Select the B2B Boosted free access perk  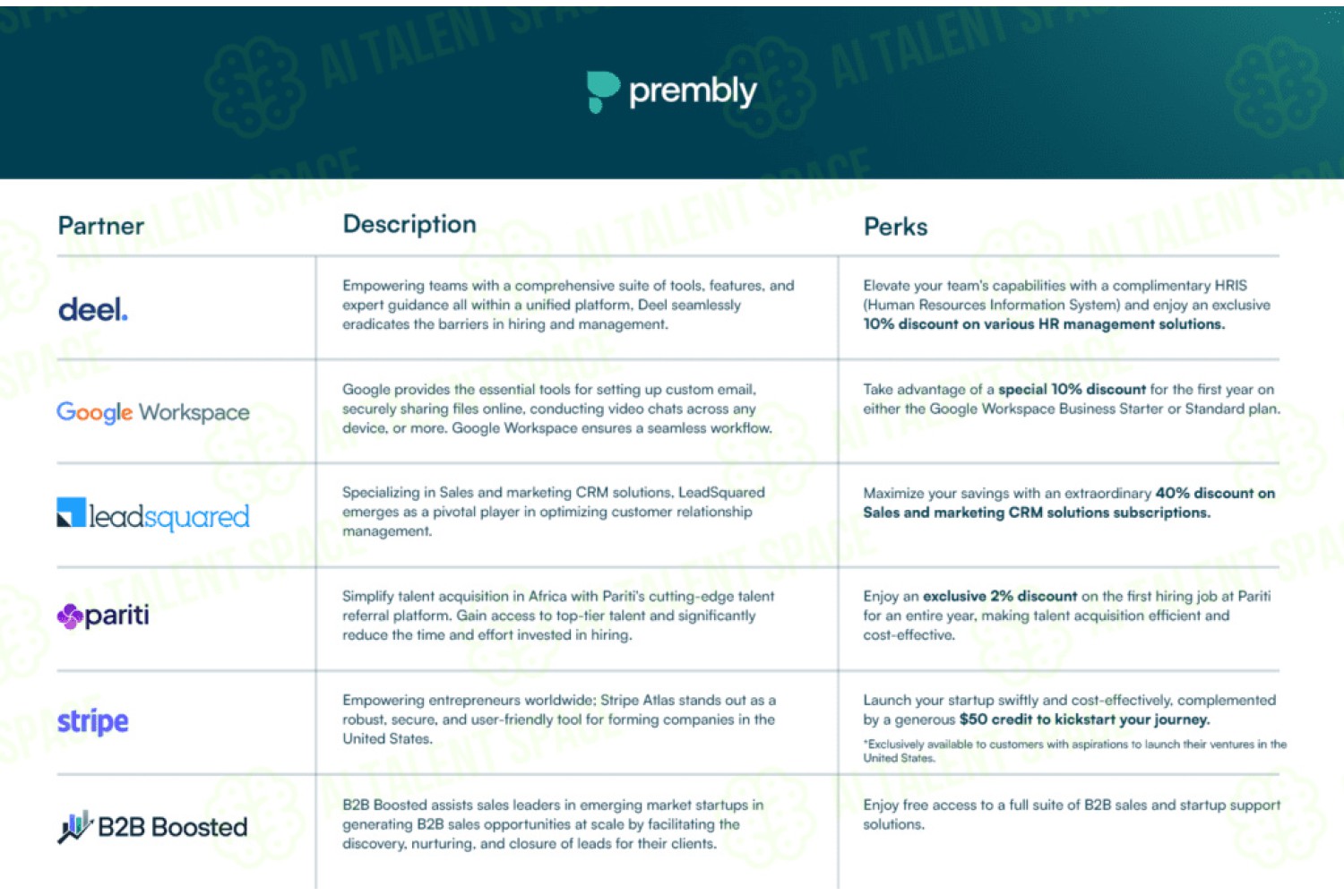[x=1072, y=814]
